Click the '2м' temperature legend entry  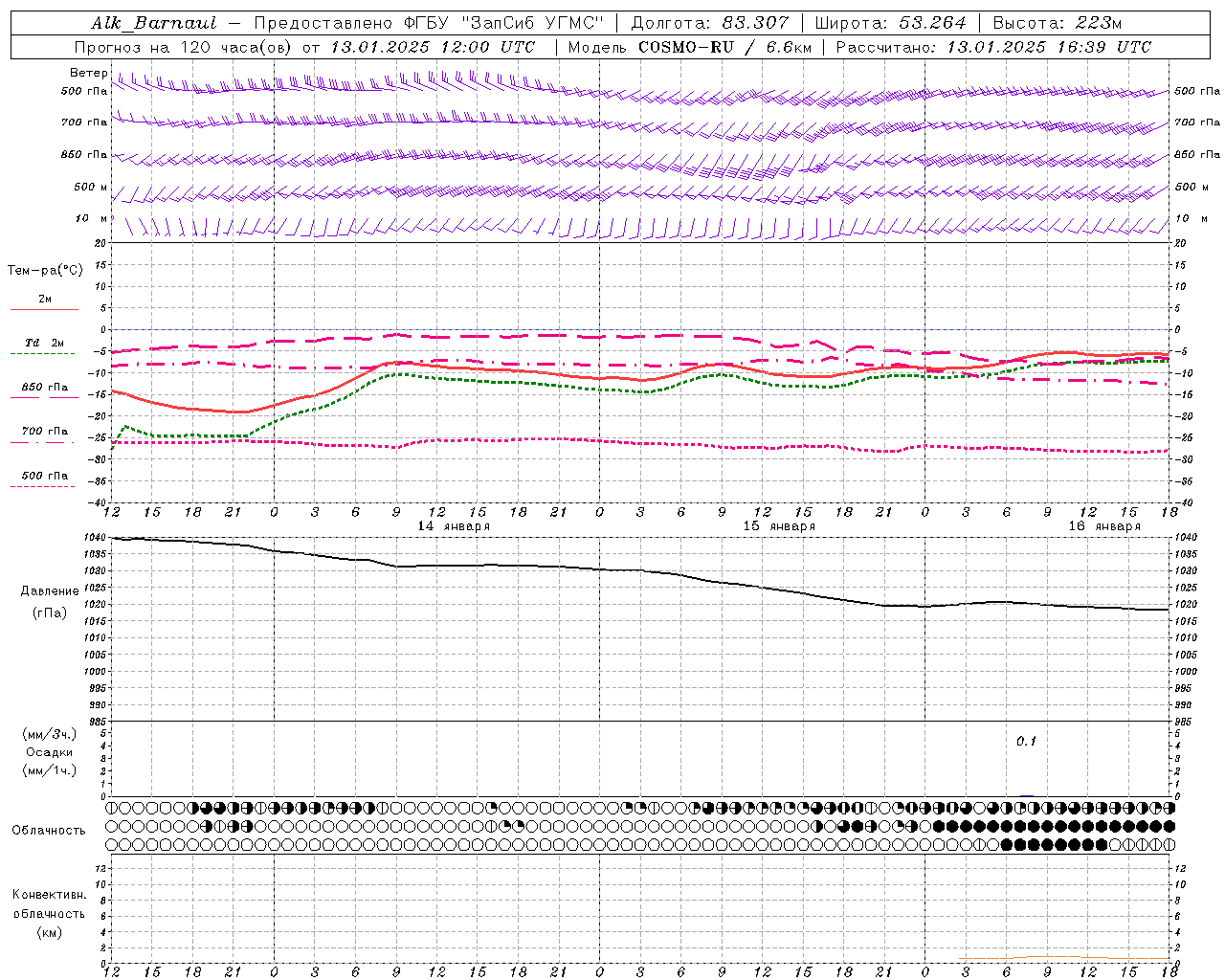coord(45,300)
